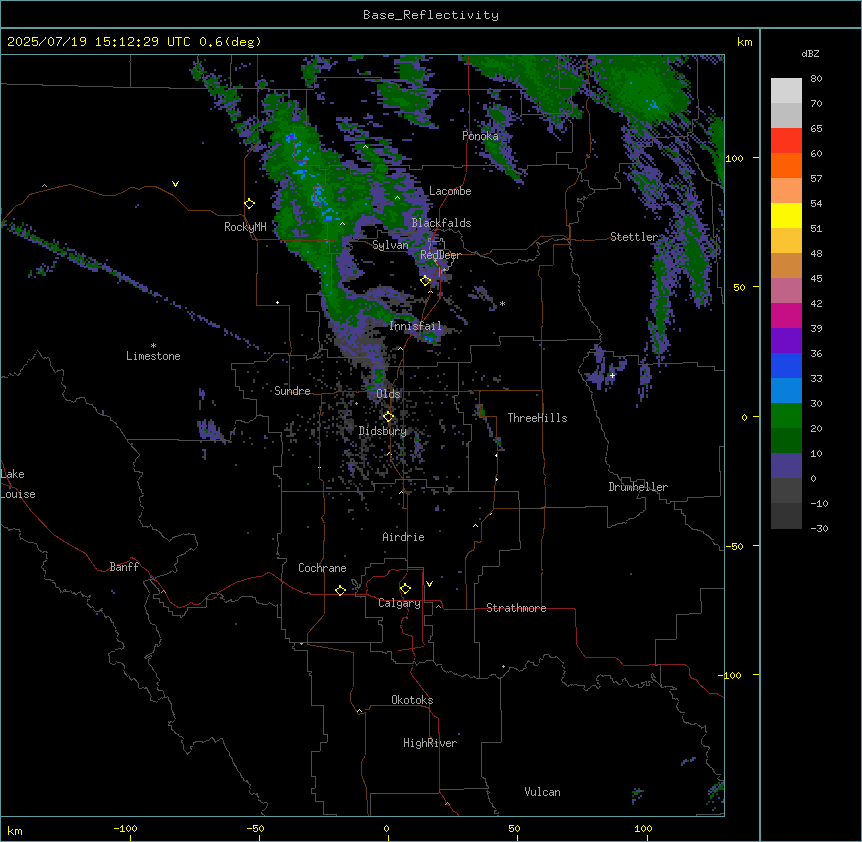Select the light gray swatch below 80 dBZ
The image size is (862, 842).
pos(786,91)
